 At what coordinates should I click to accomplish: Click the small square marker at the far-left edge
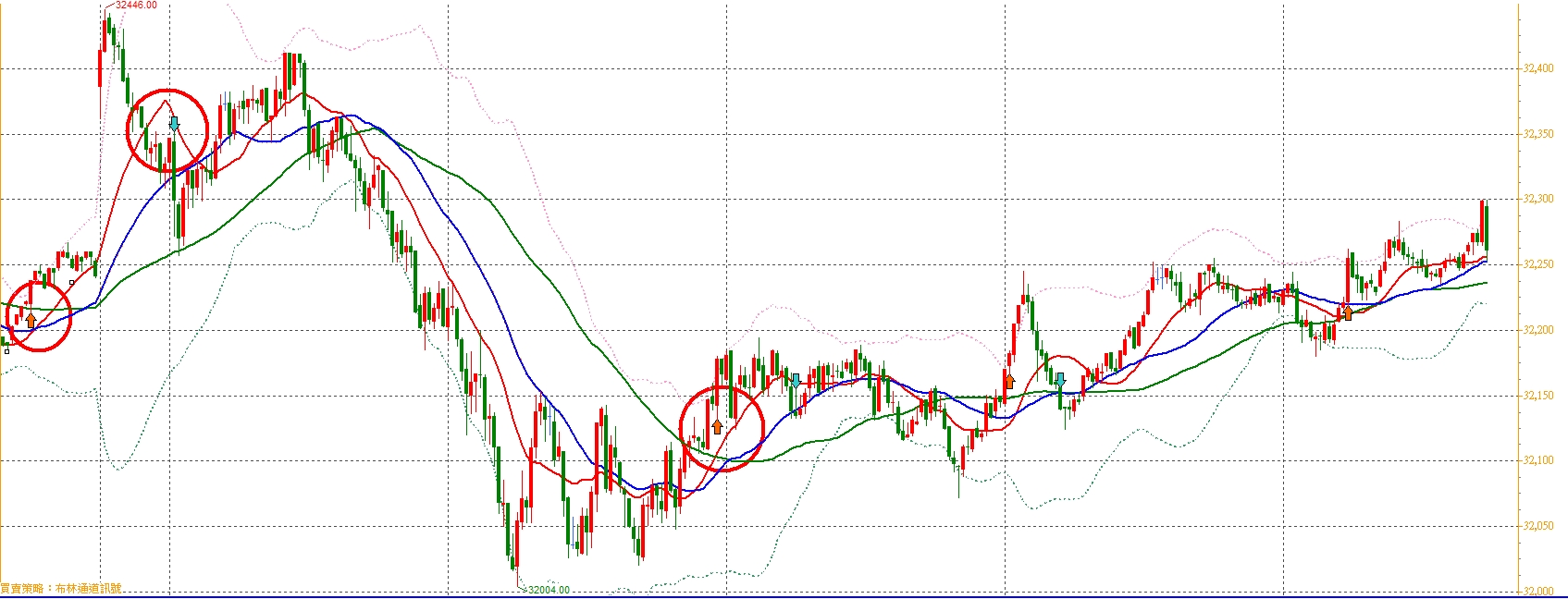tap(7, 351)
